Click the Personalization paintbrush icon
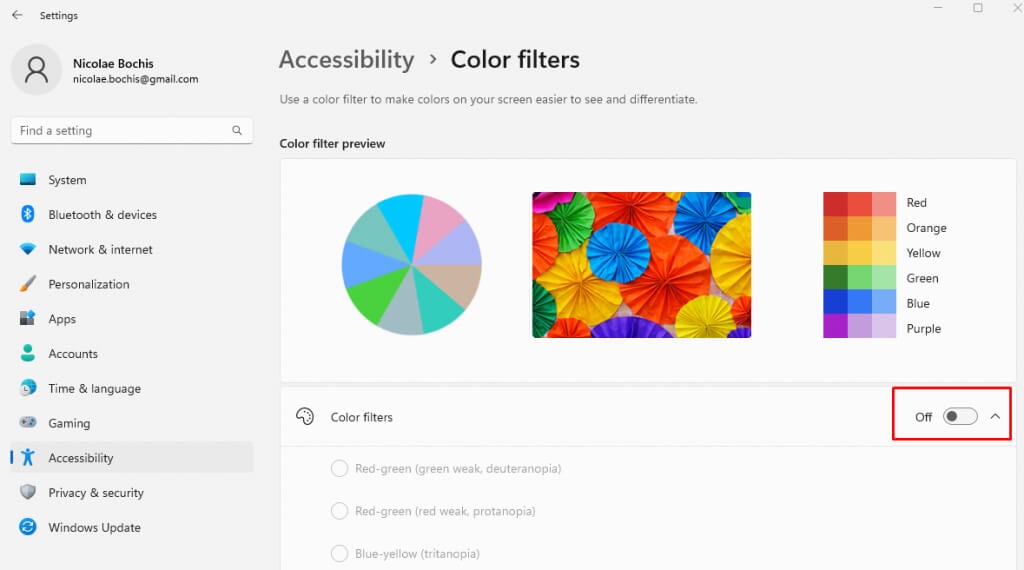 tap(28, 284)
